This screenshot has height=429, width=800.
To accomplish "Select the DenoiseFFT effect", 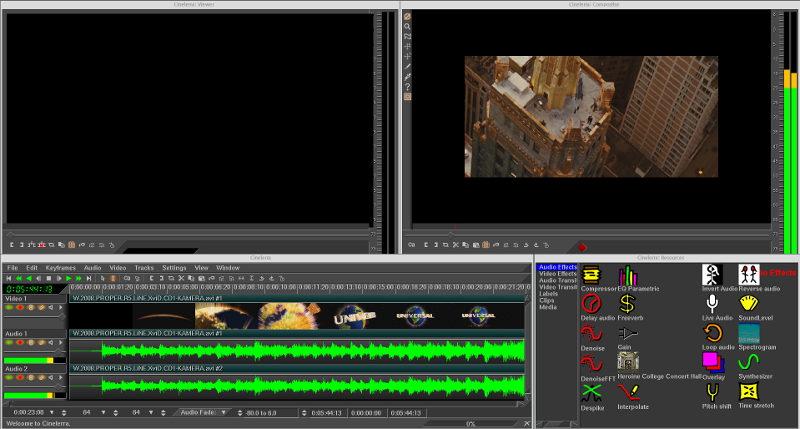I will pyautogui.click(x=591, y=364).
